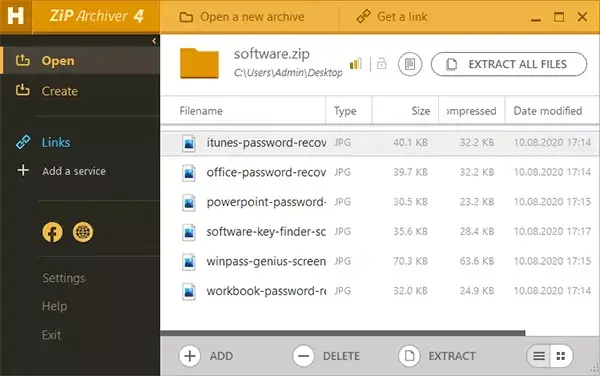The width and height of the screenshot is (600, 376).
Task: Switch to grid thumbnail view
Action: coord(561,356)
